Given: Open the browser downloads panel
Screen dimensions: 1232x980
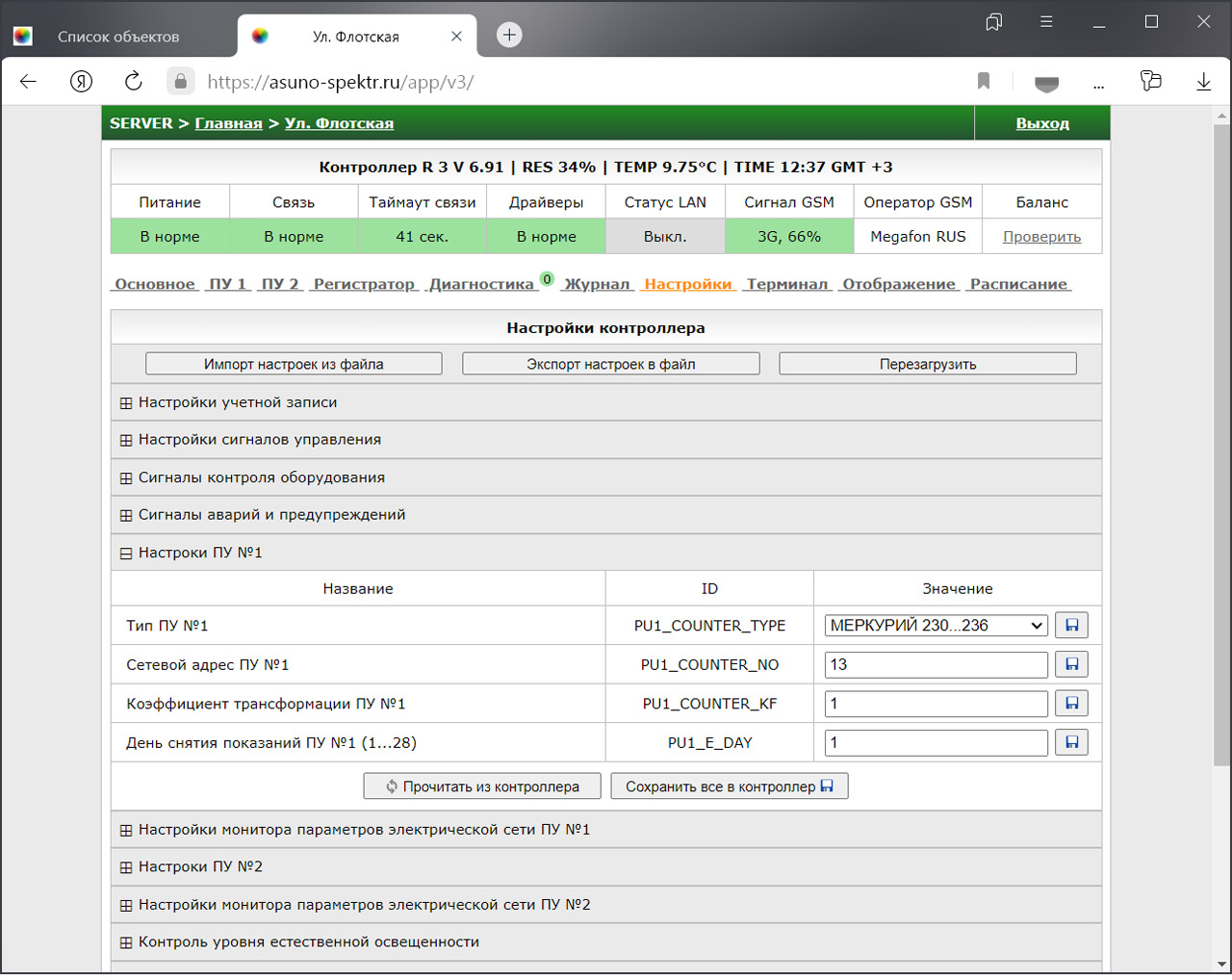Looking at the screenshot, I should click(x=1203, y=82).
